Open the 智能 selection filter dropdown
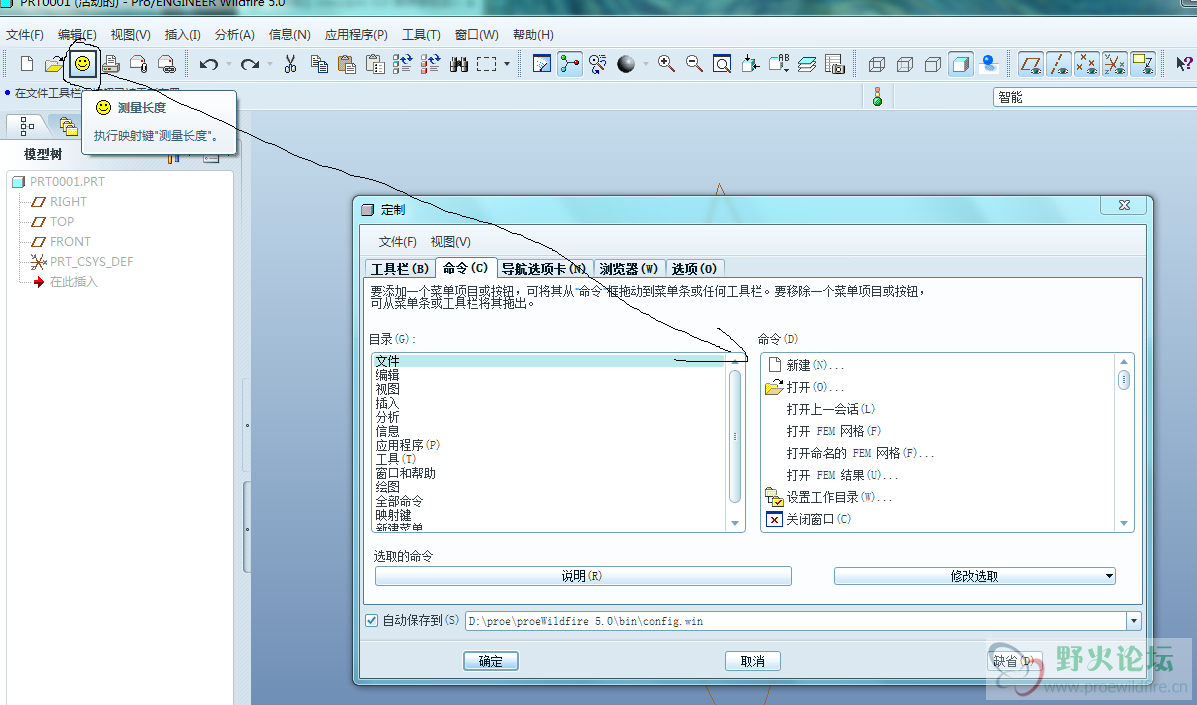The height and width of the screenshot is (705, 1197). 1095,97
